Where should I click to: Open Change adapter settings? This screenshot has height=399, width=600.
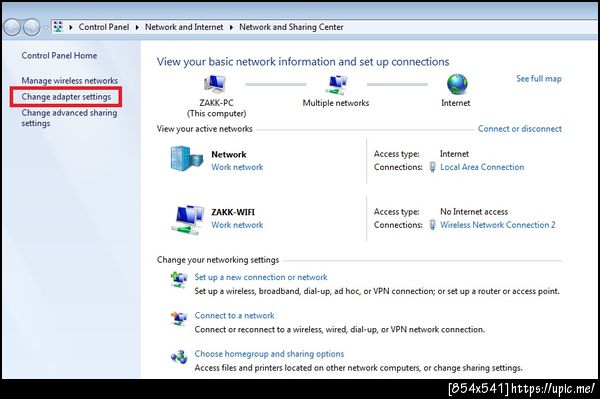click(x=66, y=97)
